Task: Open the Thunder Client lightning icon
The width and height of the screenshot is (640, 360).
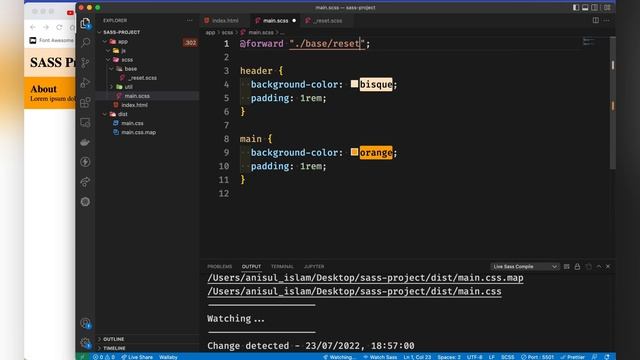Action: (x=85, y=162)
